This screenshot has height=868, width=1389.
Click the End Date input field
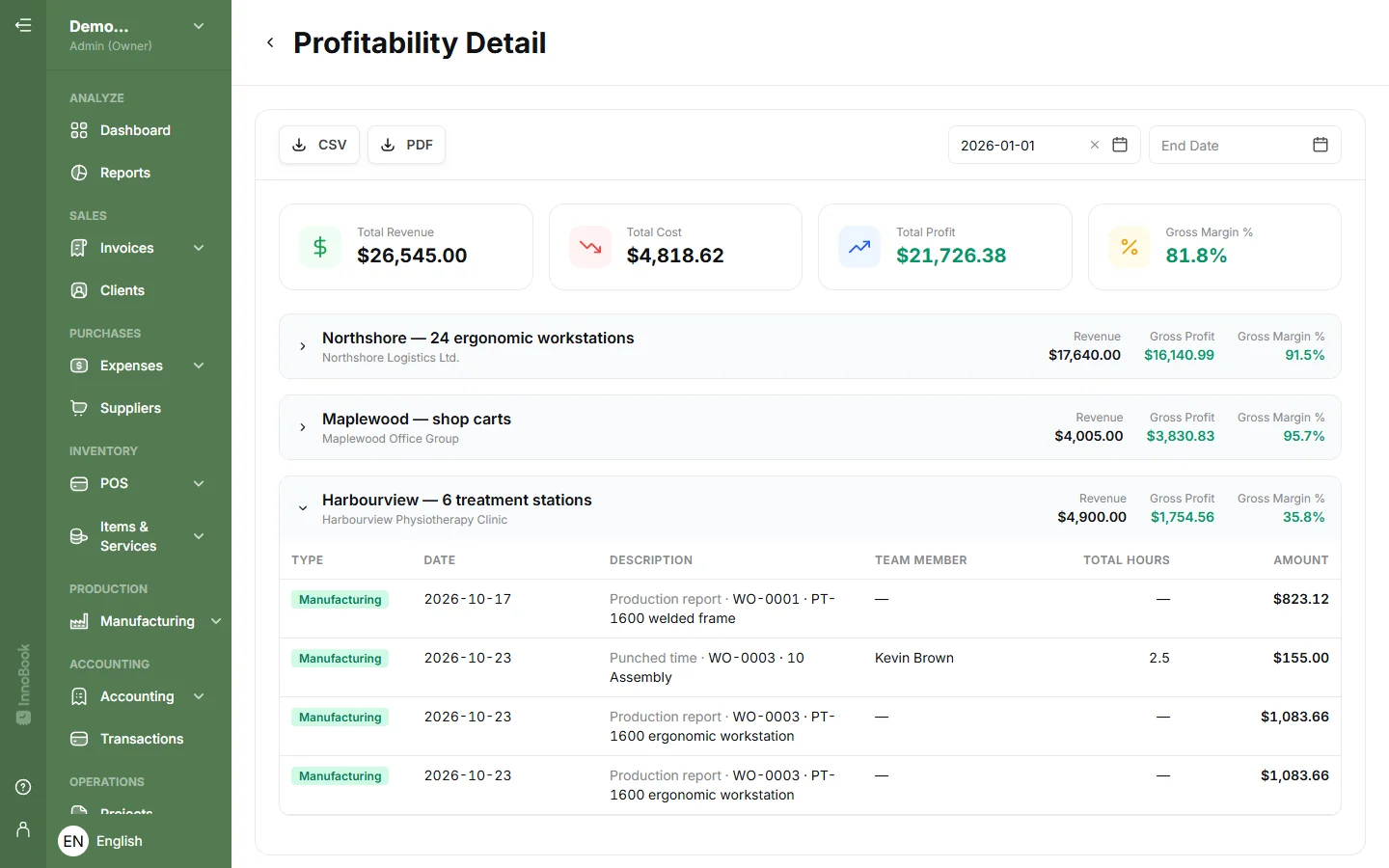1244,145
